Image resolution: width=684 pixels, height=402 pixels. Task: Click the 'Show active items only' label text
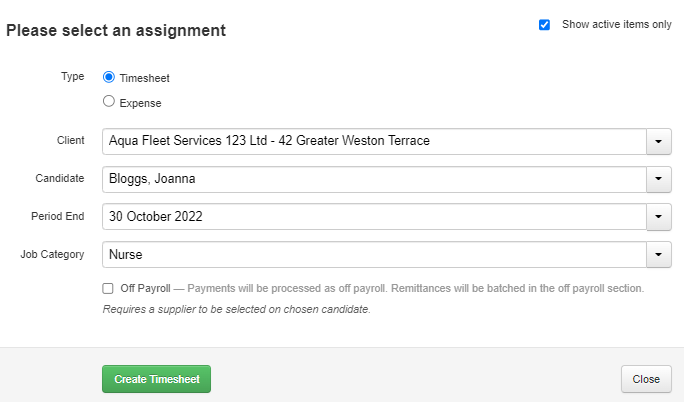click(616, 24)
